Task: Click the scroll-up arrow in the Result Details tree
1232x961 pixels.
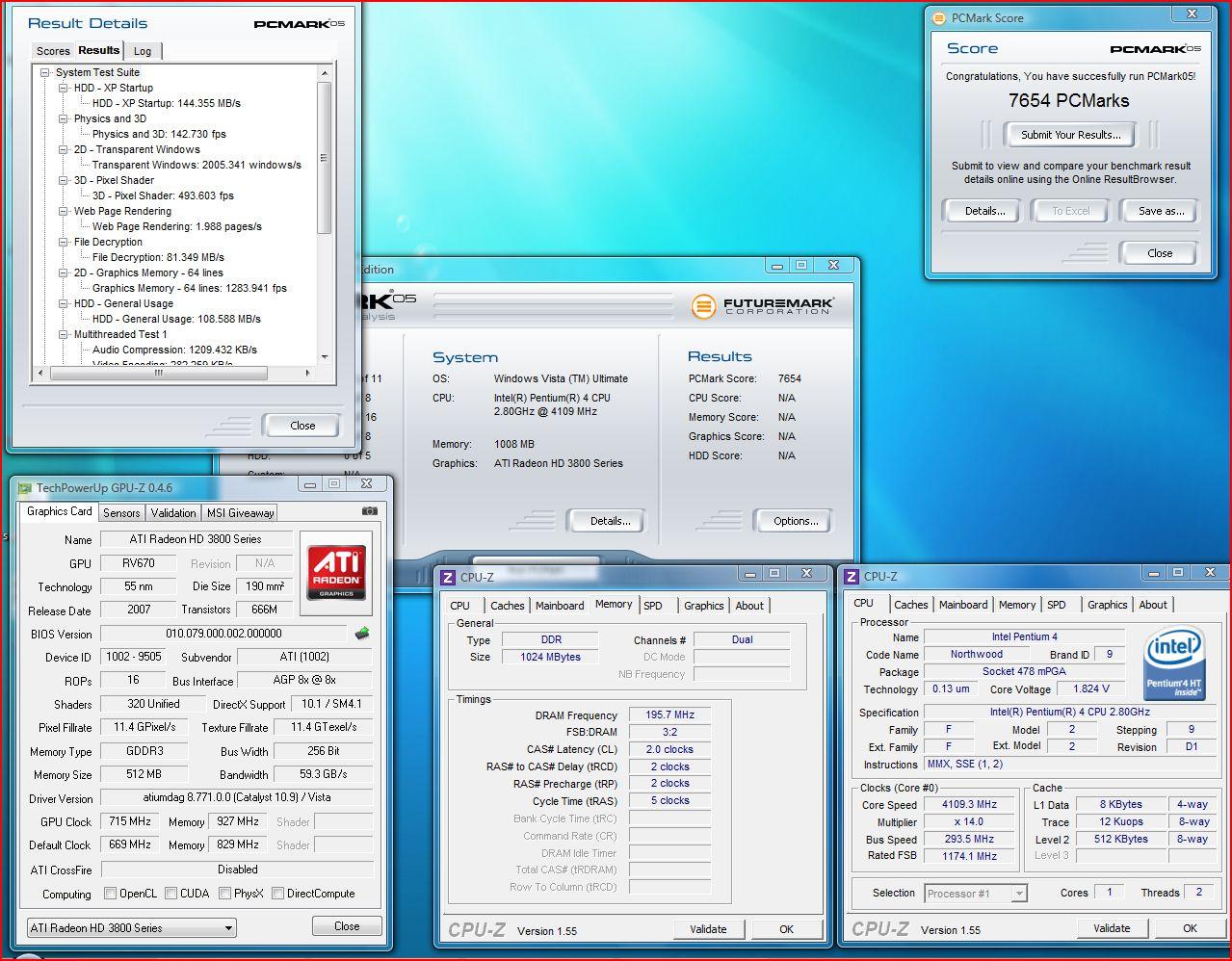Action: coord(325,73)
